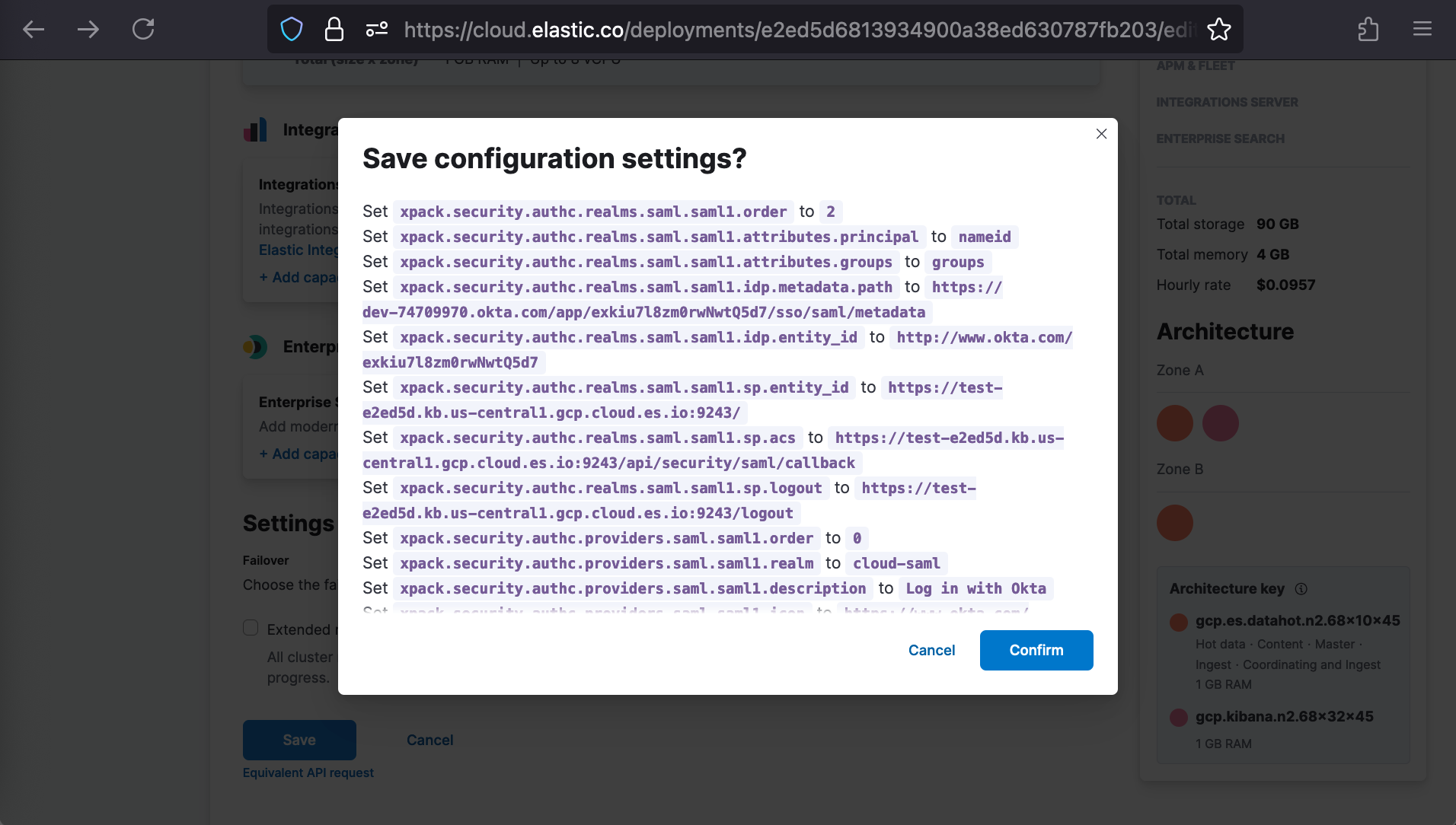Viewport: 1456px width, 825px height.
Task: Click the gcp.kibana legend color dot
Action: point(1179,717)
